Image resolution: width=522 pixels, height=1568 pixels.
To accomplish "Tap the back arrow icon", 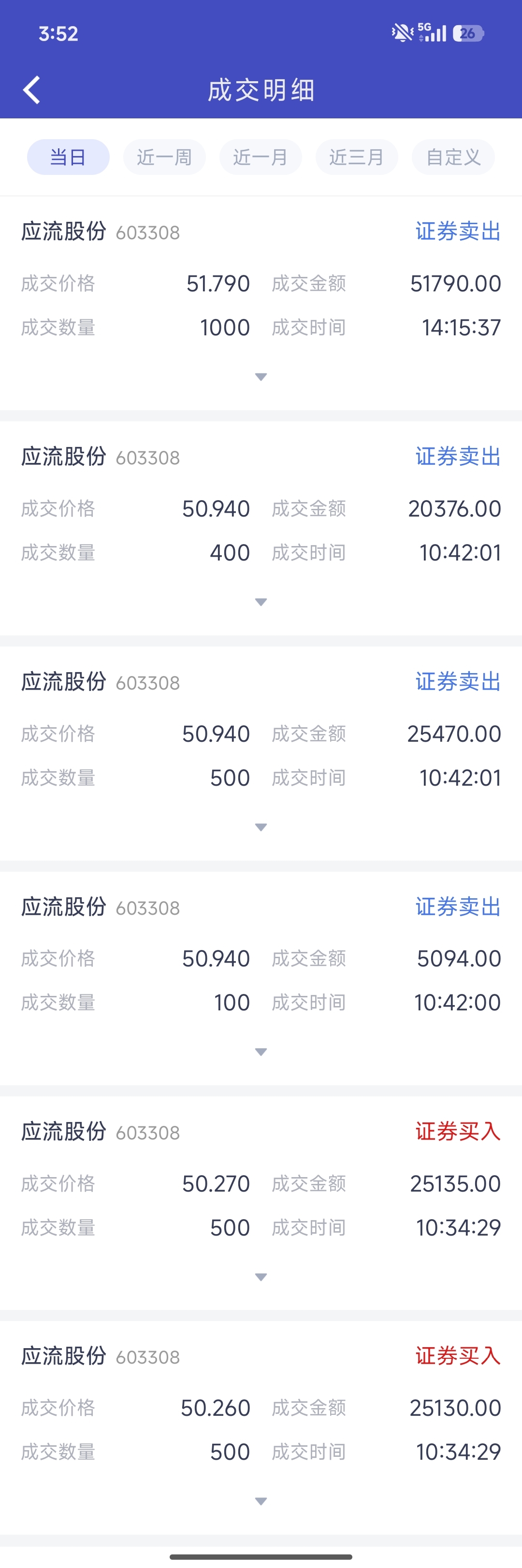I will pos(32,90).
